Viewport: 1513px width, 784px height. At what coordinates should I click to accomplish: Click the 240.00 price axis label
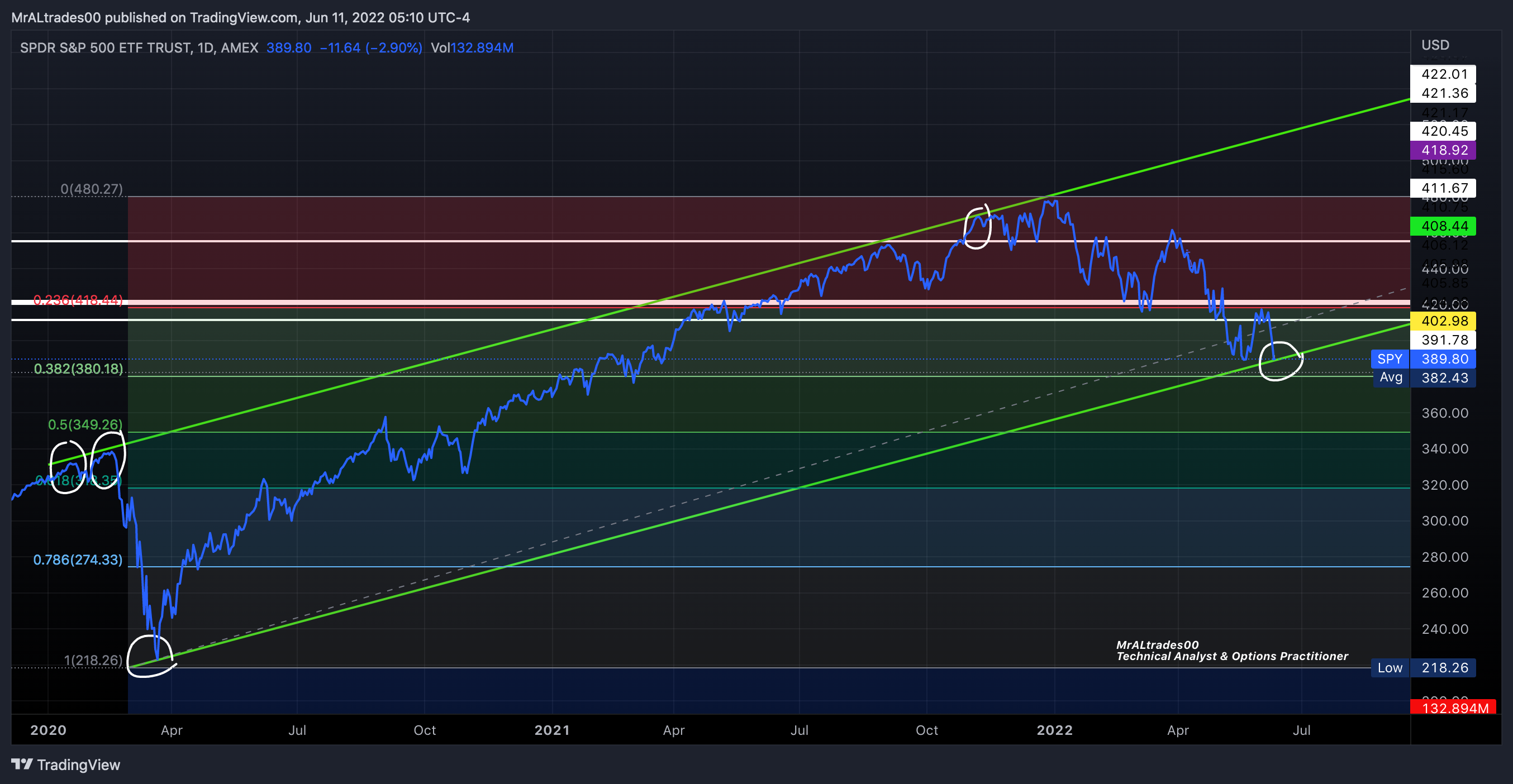click(1445, 629)
